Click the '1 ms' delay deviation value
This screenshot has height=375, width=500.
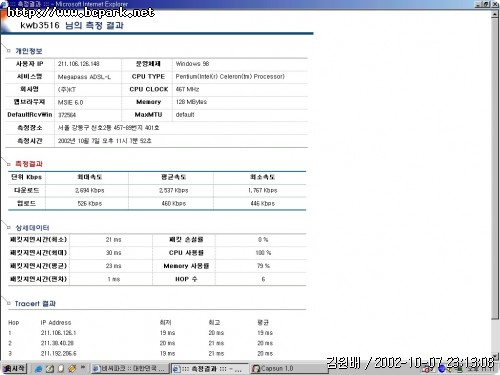(114, 279)
